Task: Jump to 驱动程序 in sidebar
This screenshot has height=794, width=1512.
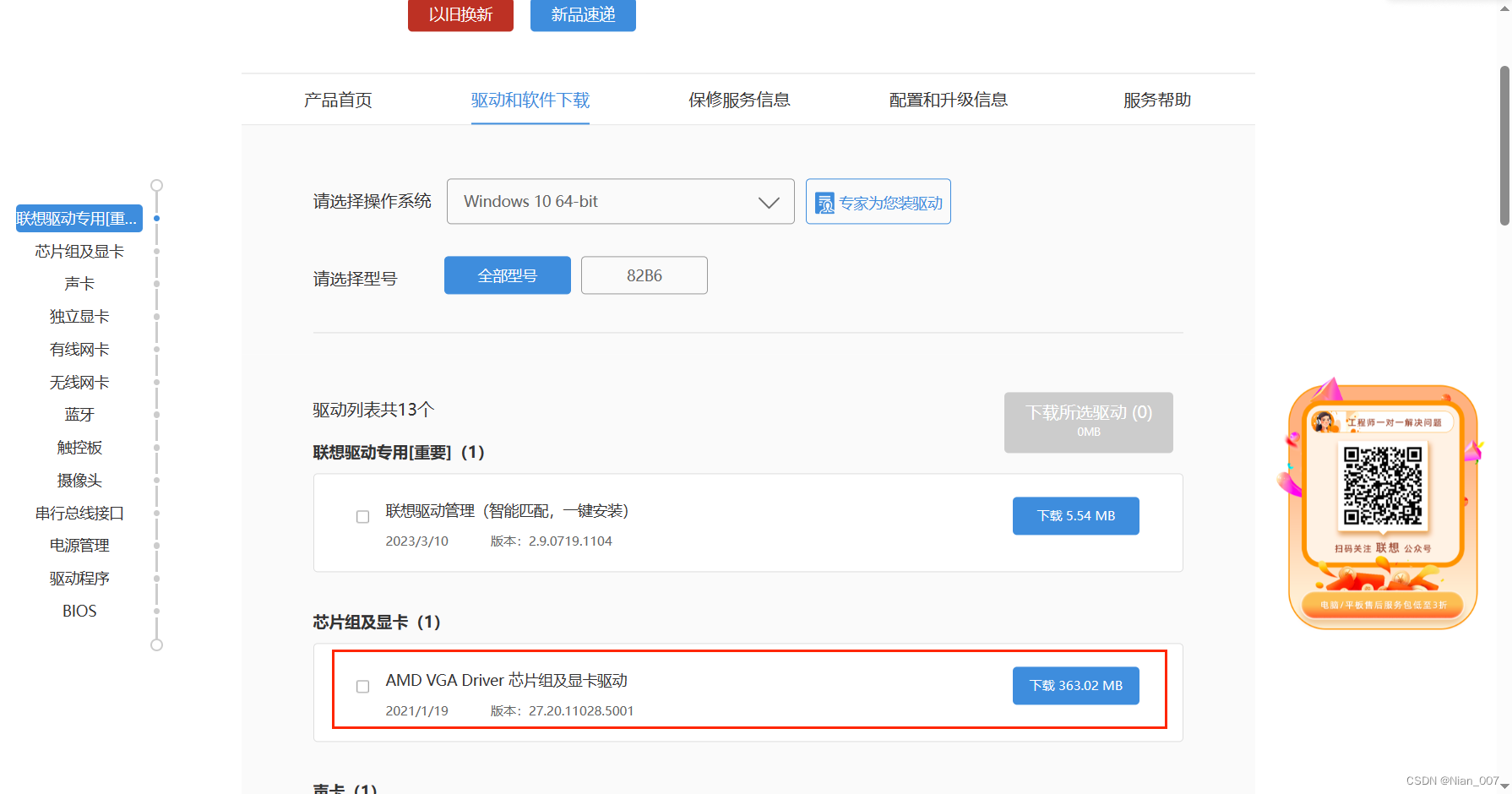Action: (79, 579)
